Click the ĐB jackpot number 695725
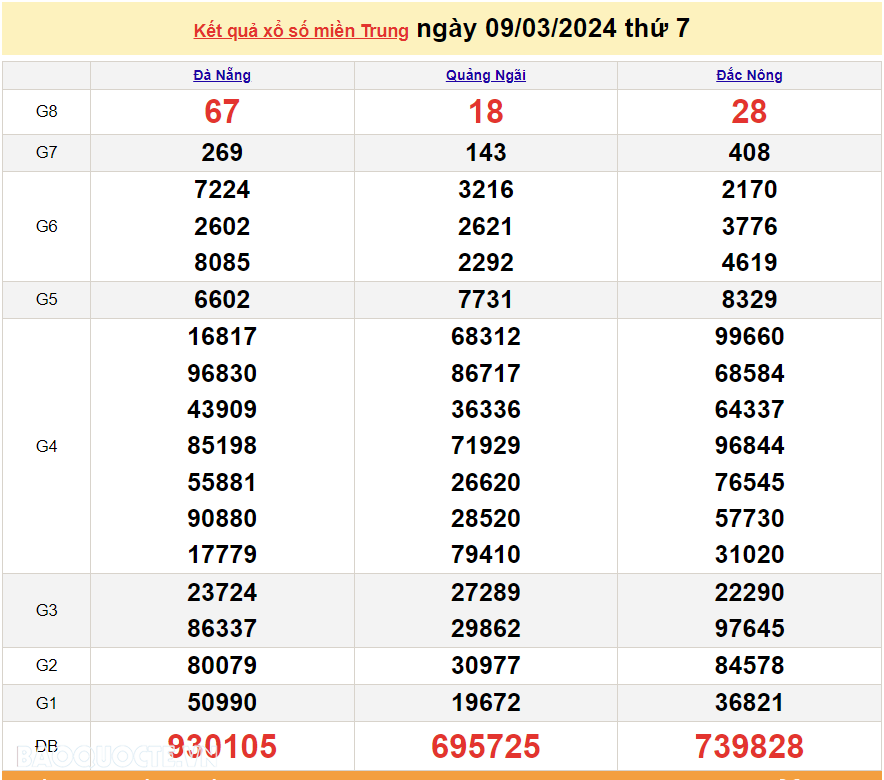 coord(486,746)
